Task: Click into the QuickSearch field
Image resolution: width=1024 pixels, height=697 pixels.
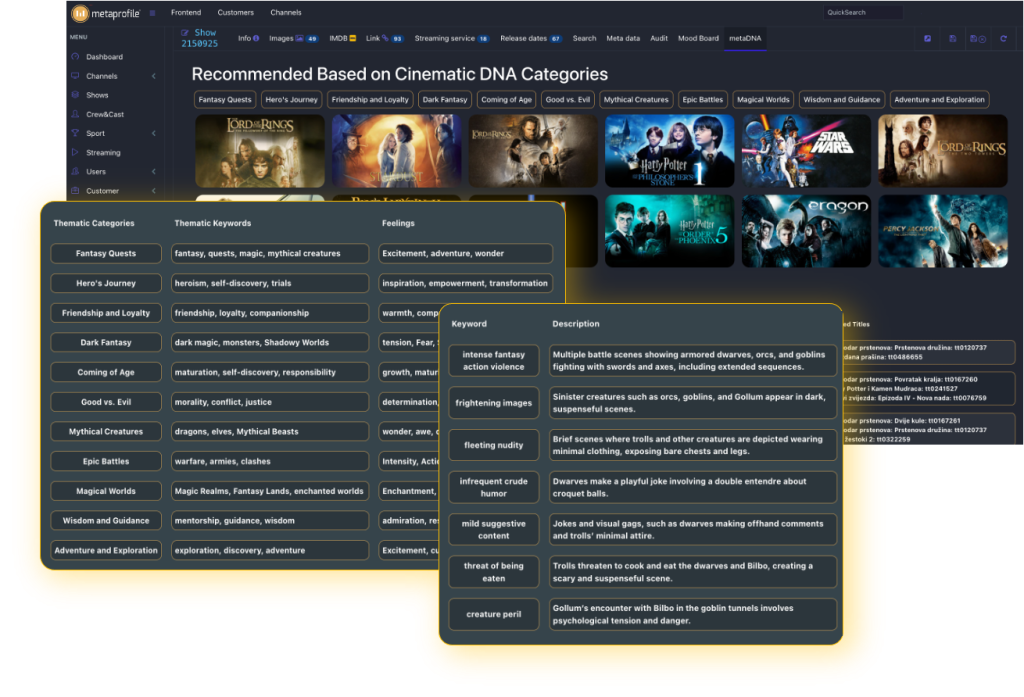Action: (x=863, y=12)
